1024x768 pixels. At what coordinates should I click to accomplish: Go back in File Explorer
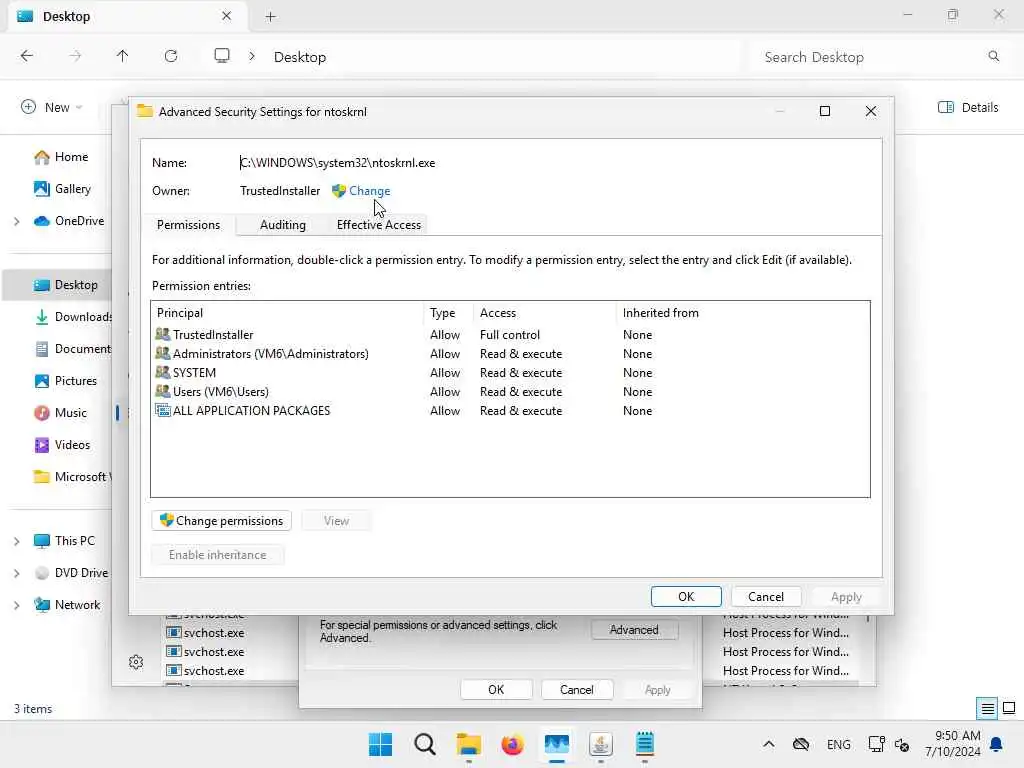tap(27, 56)
